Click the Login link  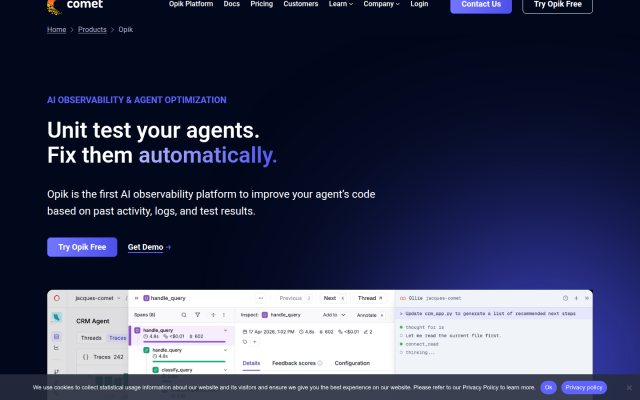pos(419,4)
